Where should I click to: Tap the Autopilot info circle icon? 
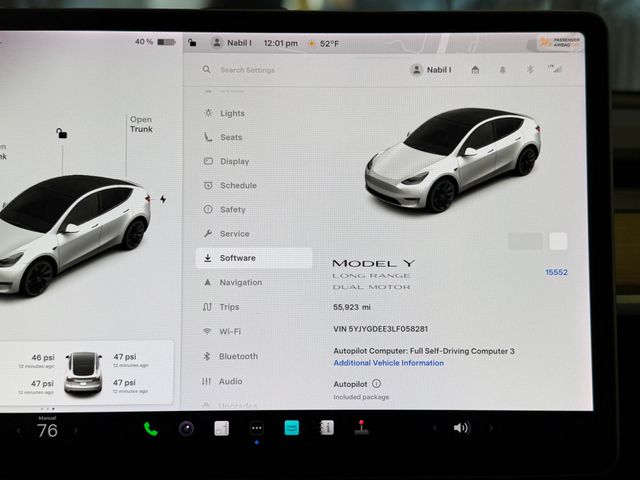[x=376, y=384]
